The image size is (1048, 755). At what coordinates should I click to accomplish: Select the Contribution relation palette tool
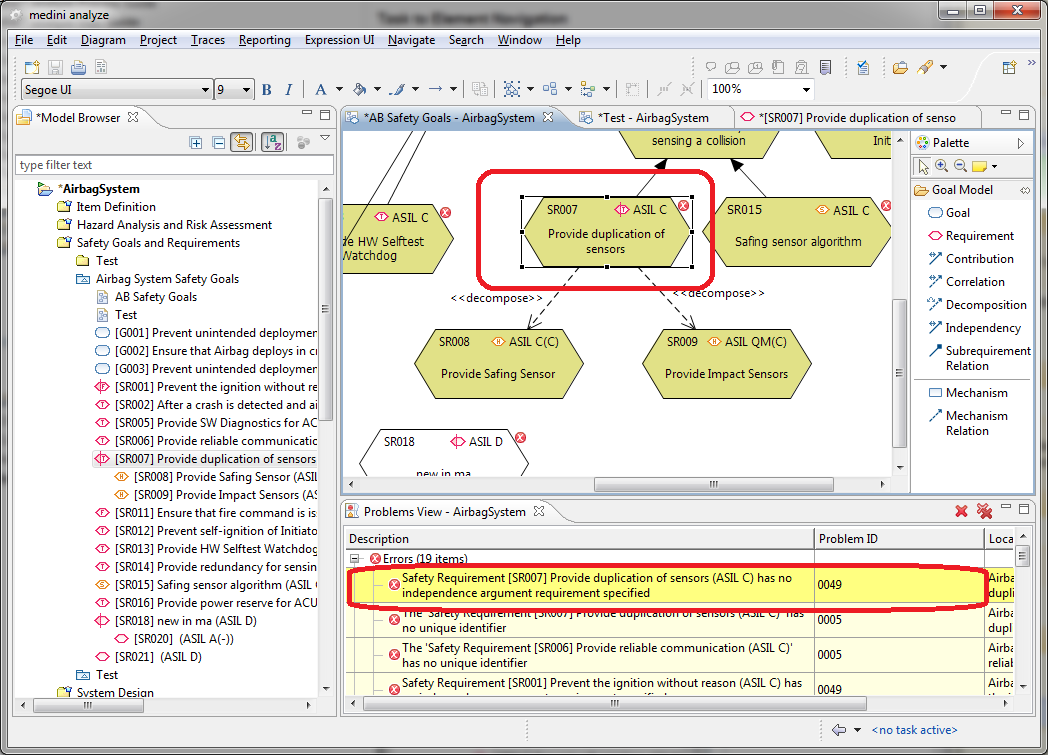click(979, 259)
